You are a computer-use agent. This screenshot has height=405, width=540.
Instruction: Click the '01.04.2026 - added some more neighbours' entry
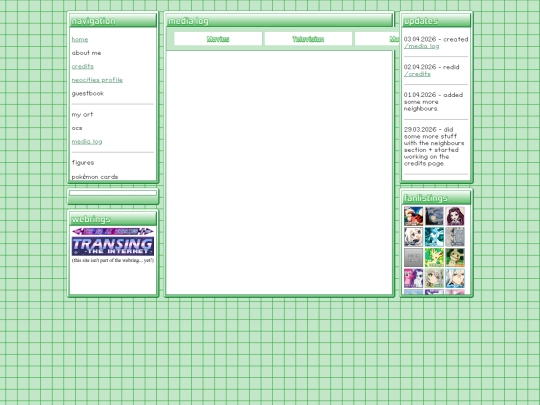coord(434,102)
